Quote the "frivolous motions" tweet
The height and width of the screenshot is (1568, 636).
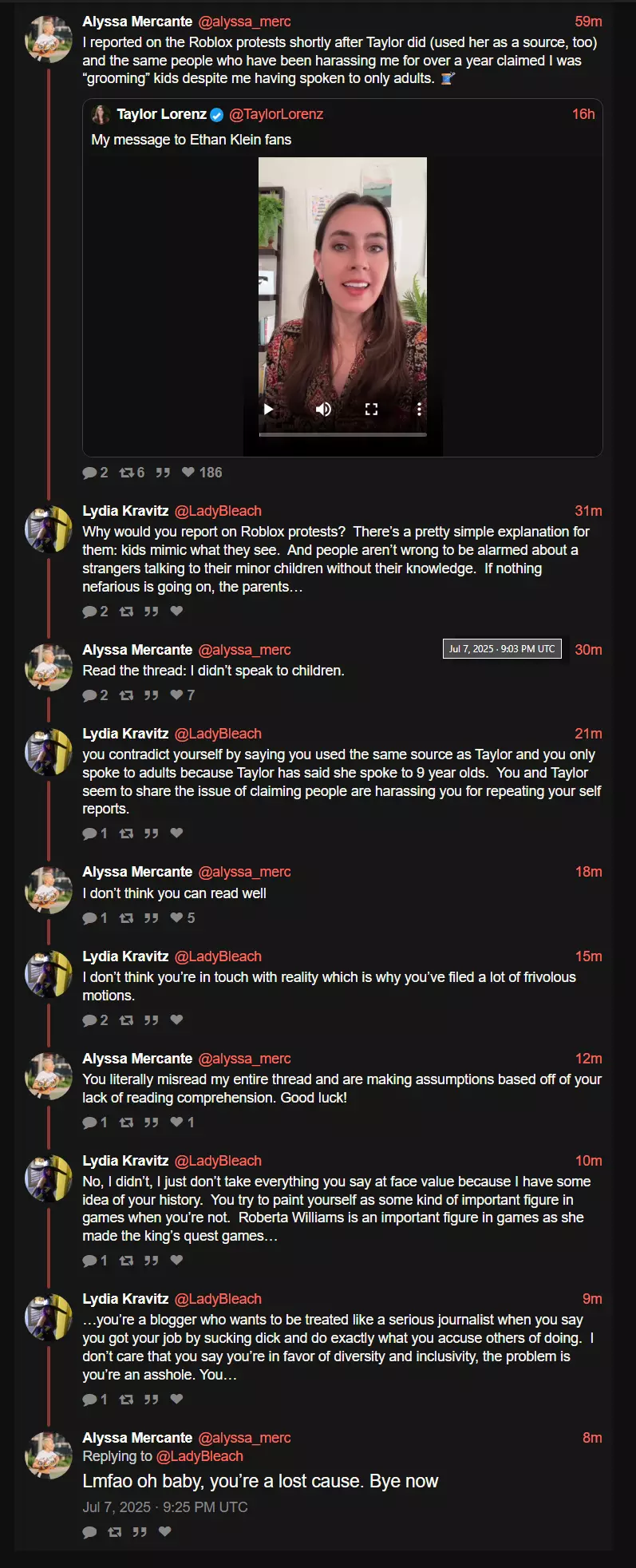(151, 1020)
